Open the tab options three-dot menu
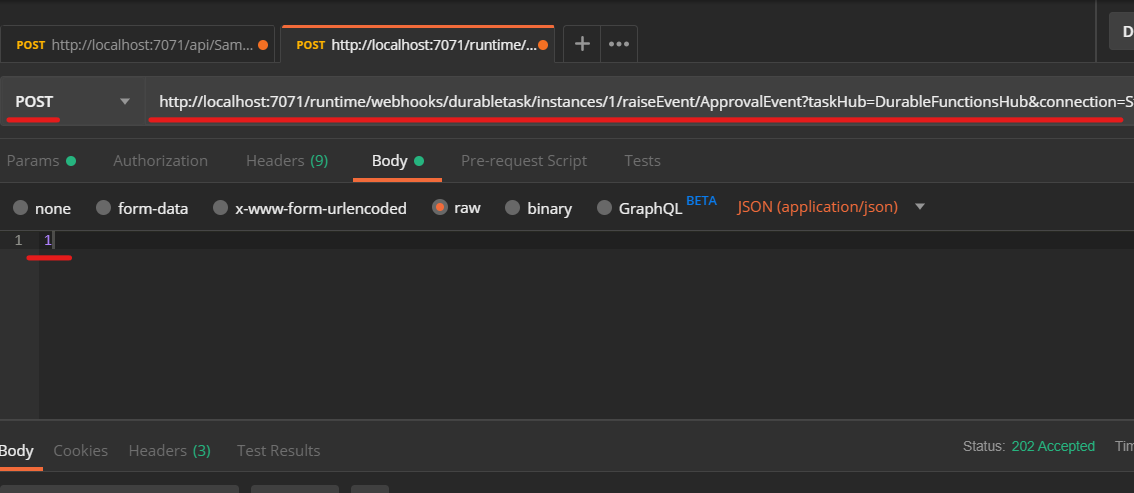Screen dimensions: 1134x493 coord(618,44)
